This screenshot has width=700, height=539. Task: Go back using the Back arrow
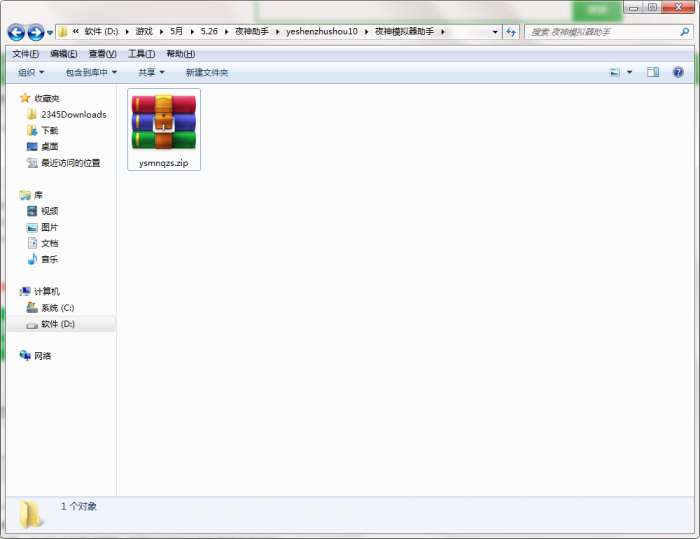(x=17, y=32)
